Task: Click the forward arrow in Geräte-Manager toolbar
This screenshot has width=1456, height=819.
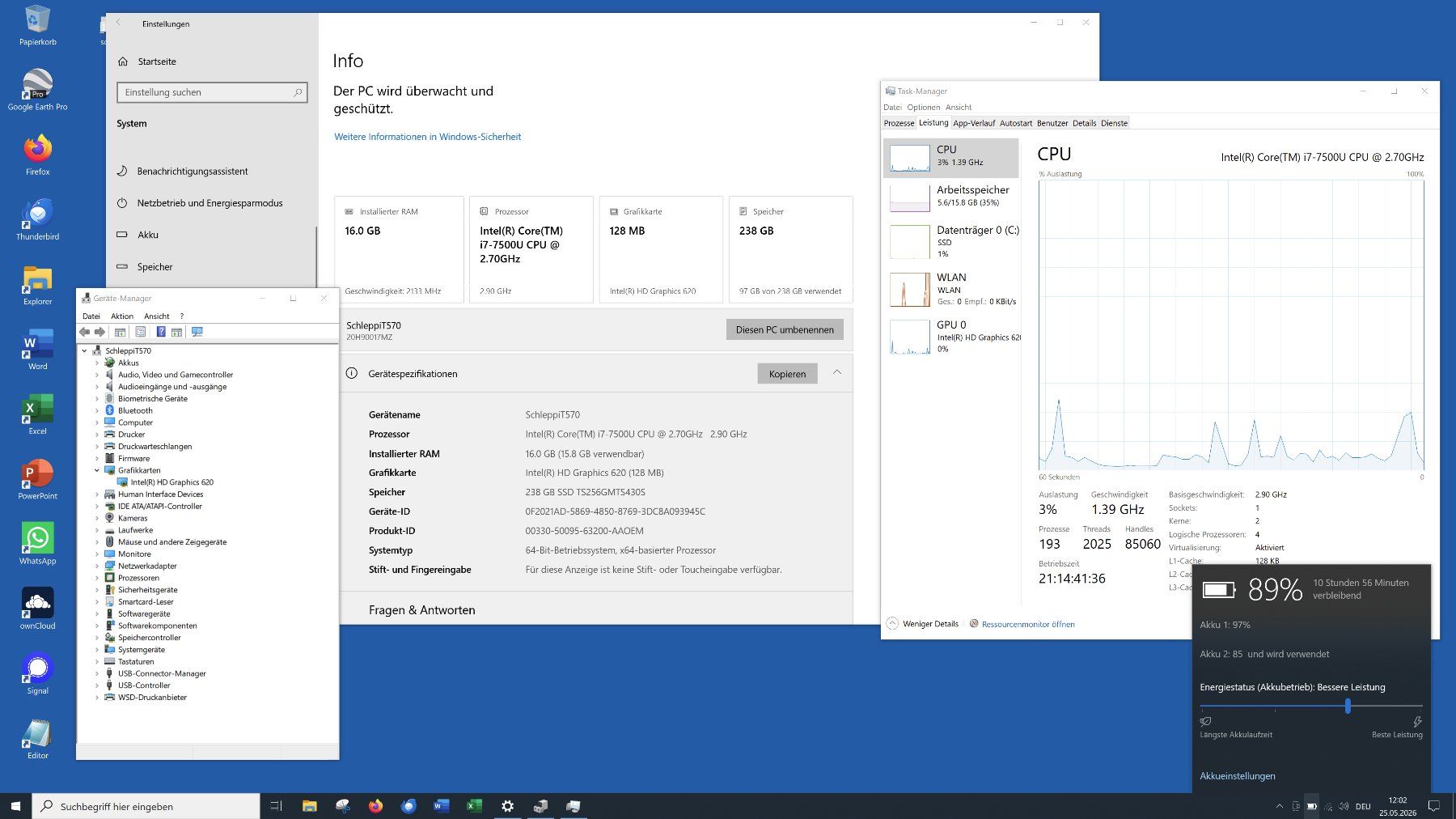Action: coord(99,332)
